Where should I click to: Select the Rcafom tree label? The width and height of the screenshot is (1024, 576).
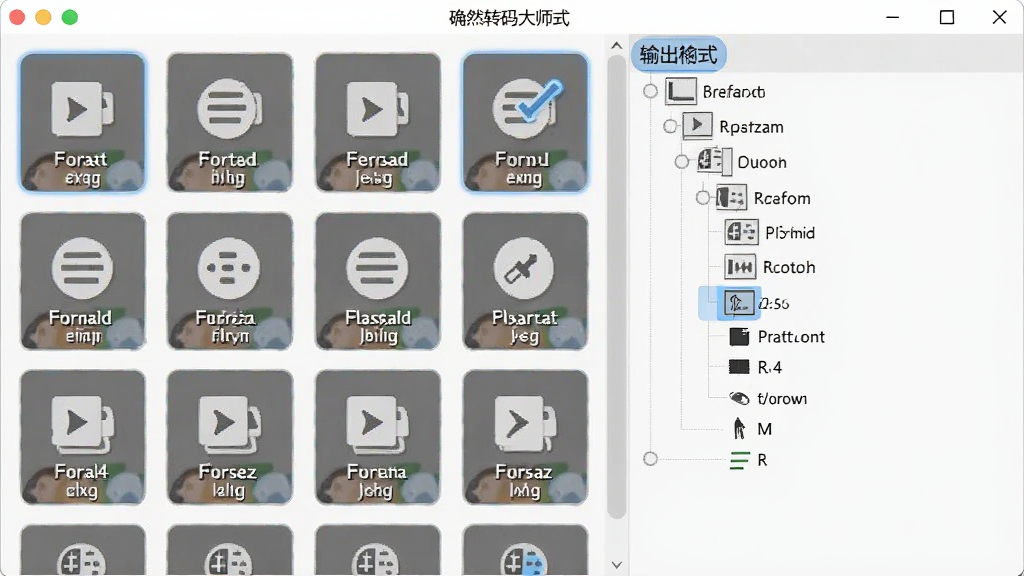pos(782,198)
